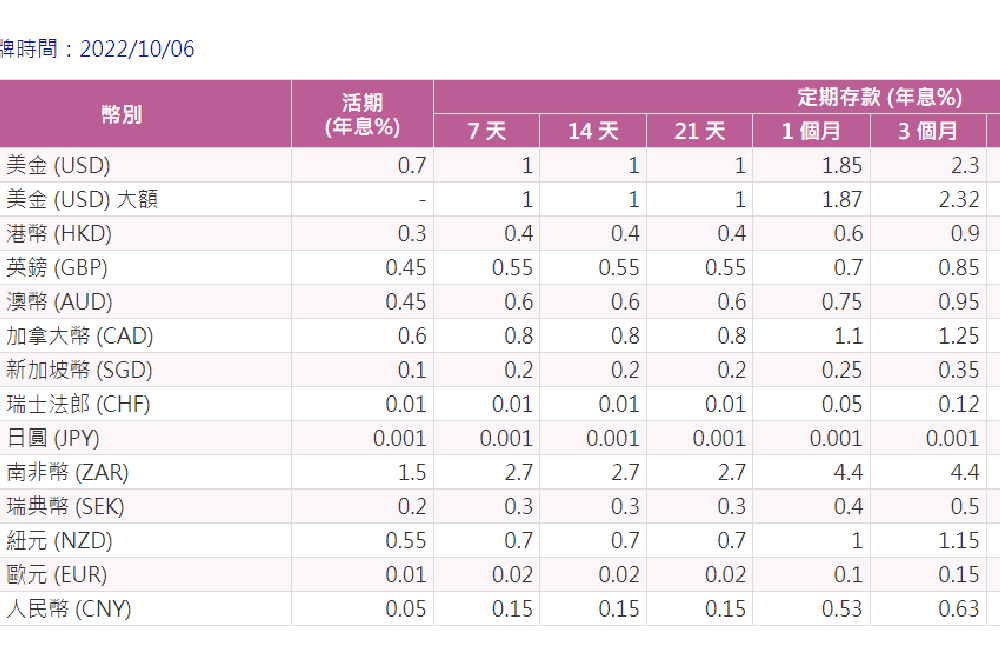
Task: Click the 2022/10/06 date text
Action: (136, 49)
